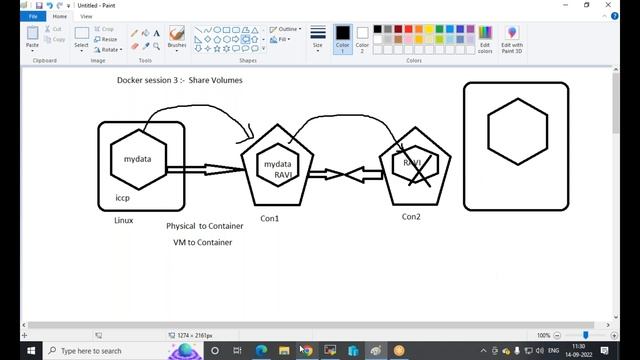Select the Pencil tool

pyautogui.click(x=134, y=33)
